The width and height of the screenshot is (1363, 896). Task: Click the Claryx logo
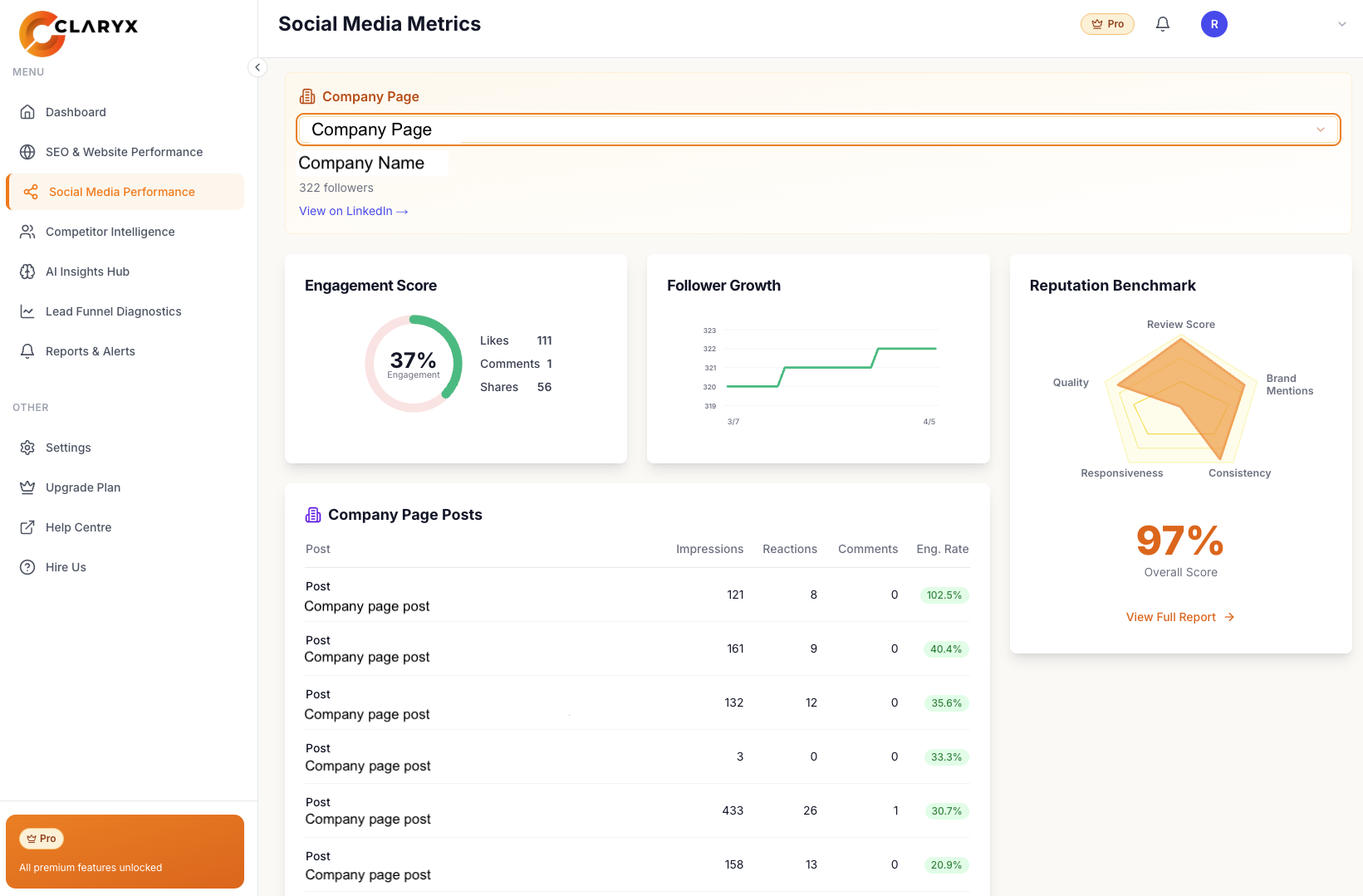(x=78, y=32)
